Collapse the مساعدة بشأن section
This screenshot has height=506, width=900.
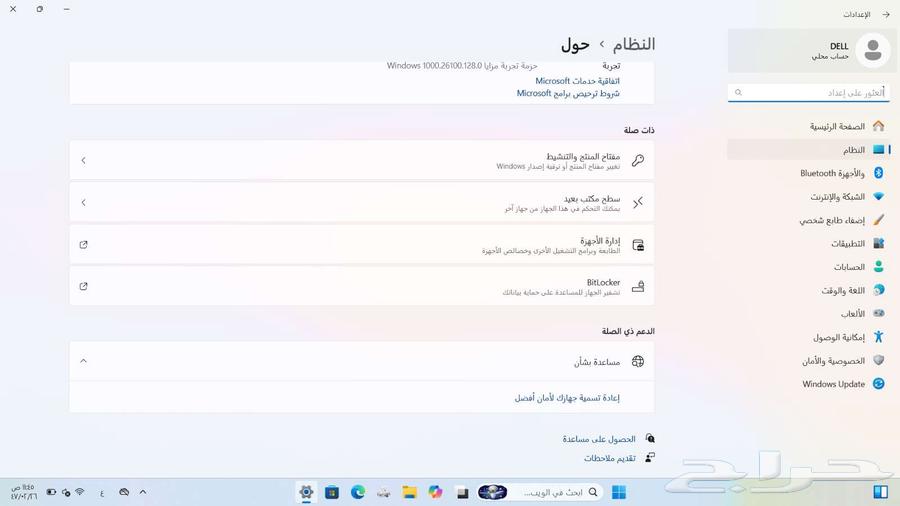click(x=83, y=361)
